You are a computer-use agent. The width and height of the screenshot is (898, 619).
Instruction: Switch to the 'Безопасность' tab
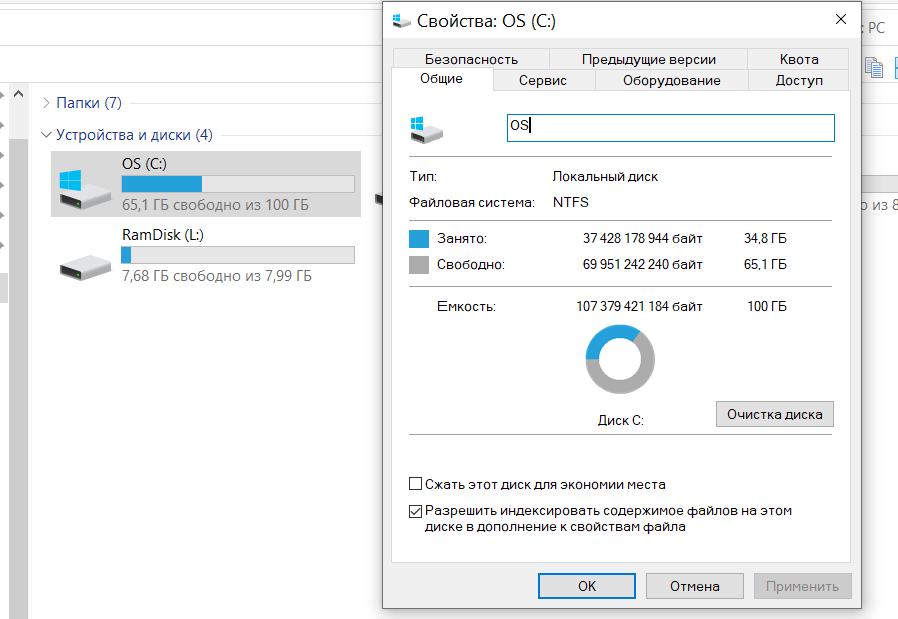[471, 59]
